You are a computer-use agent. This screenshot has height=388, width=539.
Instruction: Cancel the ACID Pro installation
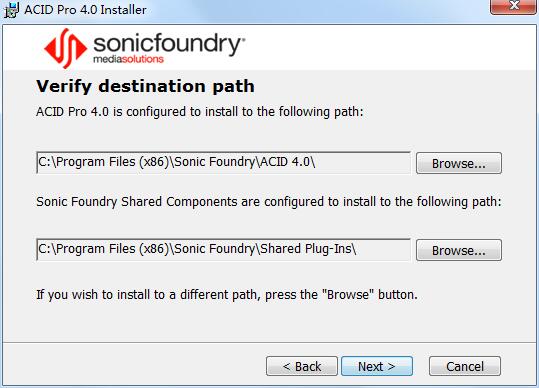pos(465,366)
